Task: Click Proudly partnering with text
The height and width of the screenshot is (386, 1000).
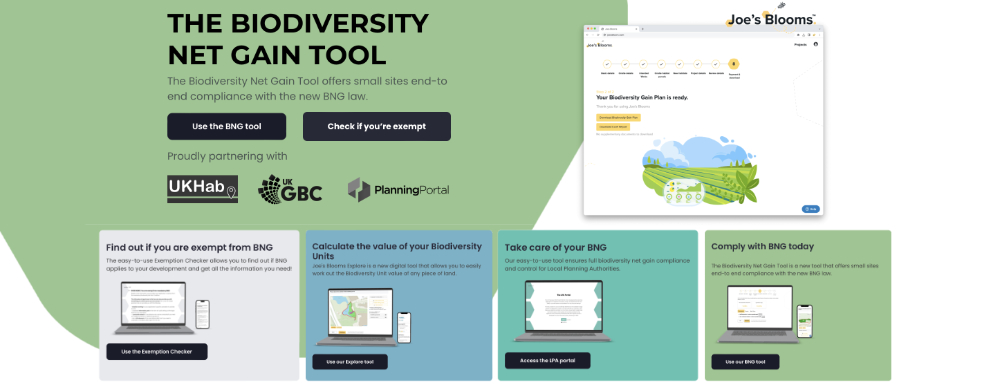Action: tap(227, 156)
